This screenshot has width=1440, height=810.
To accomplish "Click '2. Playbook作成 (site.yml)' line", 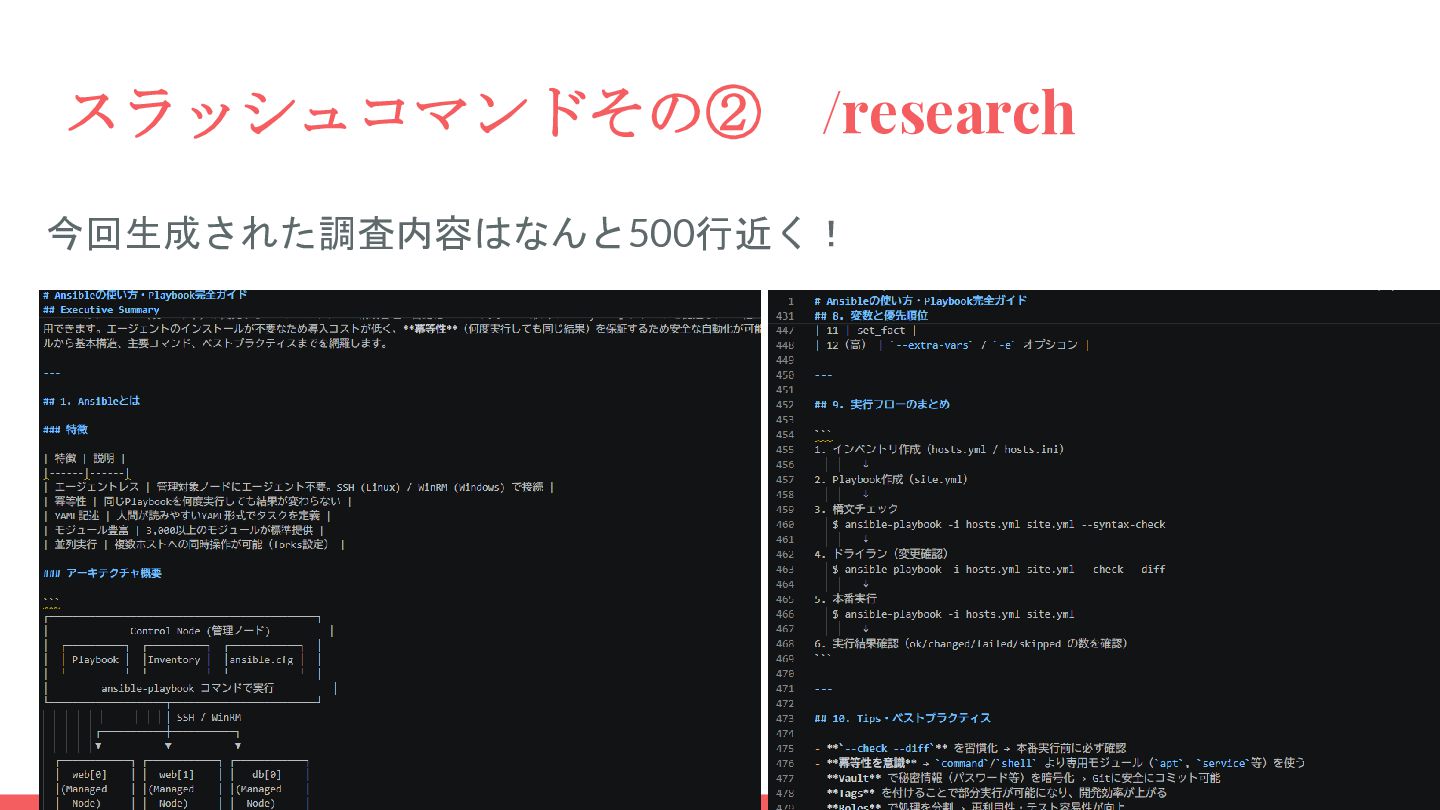I will pyautogui.click(x=891, y=479).
